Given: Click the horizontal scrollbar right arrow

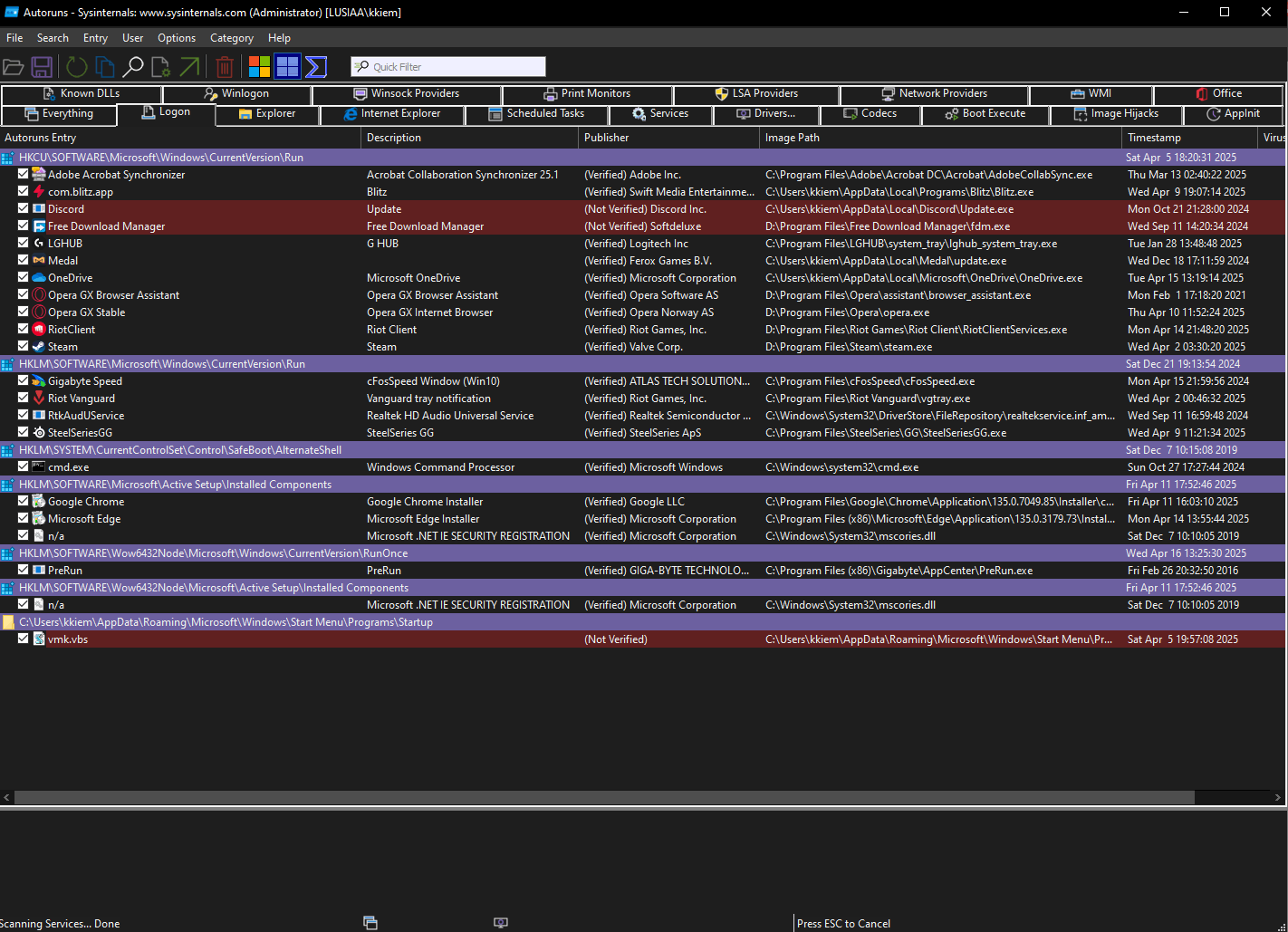Looking at the screenshot, I should 1278,798.
